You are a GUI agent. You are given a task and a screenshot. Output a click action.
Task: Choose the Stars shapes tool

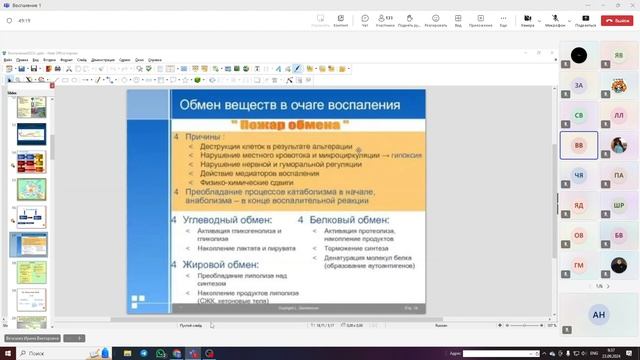coord(185,80)
